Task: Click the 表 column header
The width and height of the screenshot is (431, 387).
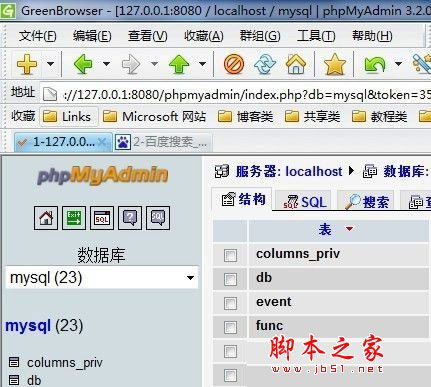Action: coord(325,229)
